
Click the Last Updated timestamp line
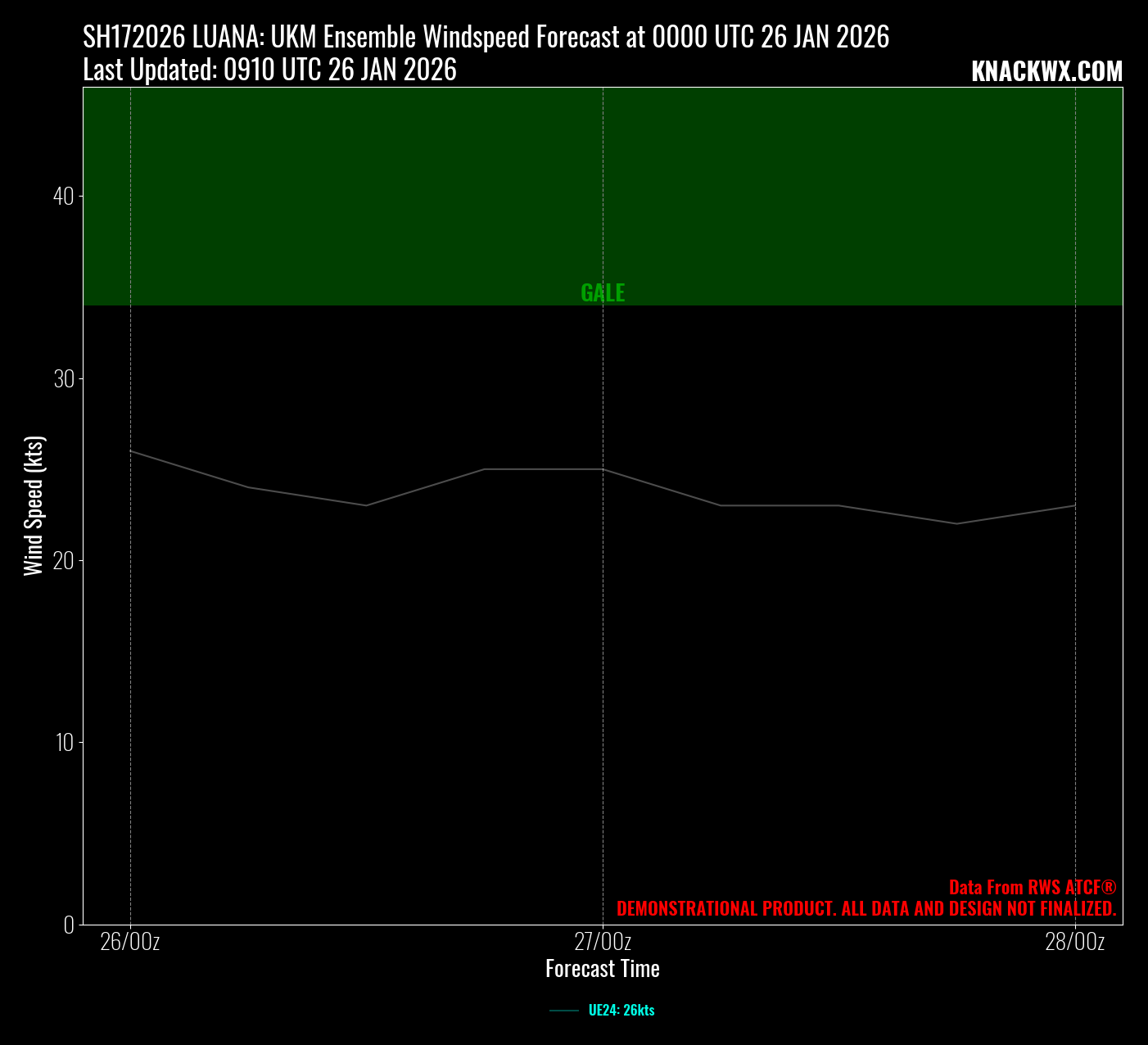(269, 71)
